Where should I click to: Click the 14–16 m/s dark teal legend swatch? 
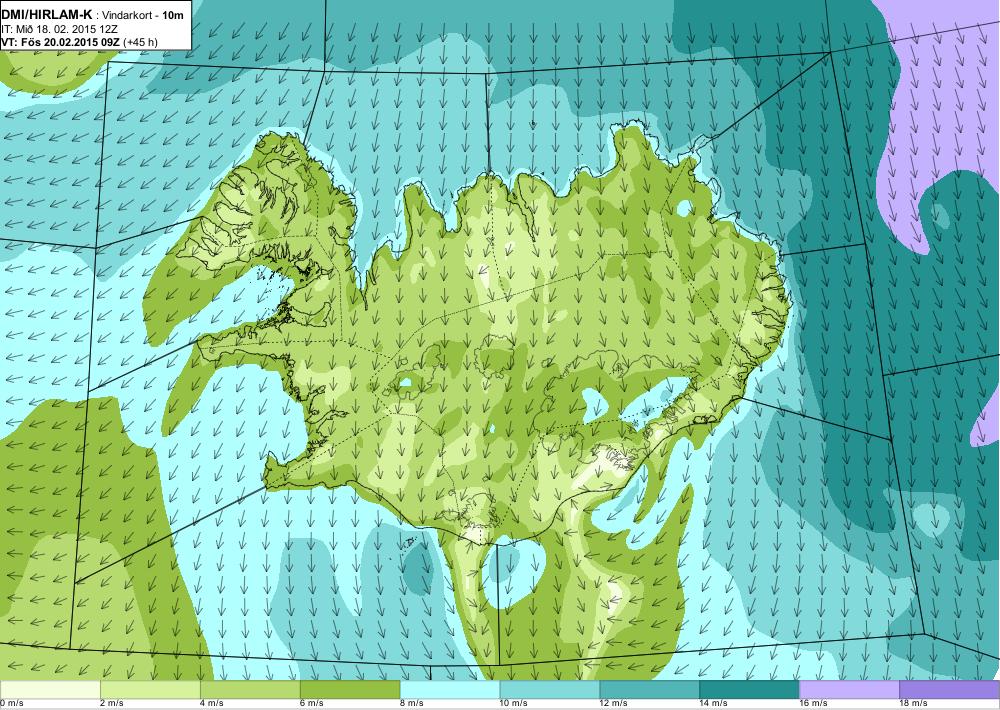[749, 690]
